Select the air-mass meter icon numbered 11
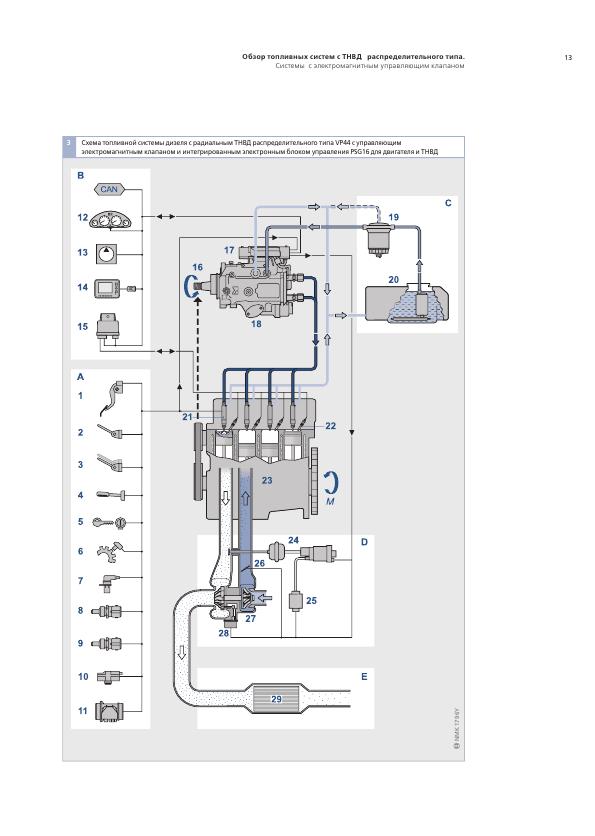 (x=109, y=711)
